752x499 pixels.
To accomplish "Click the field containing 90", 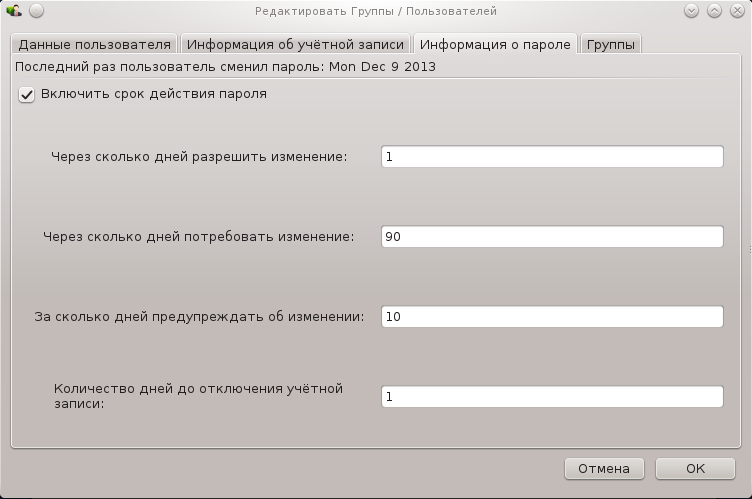I will (x=552, y=237).
